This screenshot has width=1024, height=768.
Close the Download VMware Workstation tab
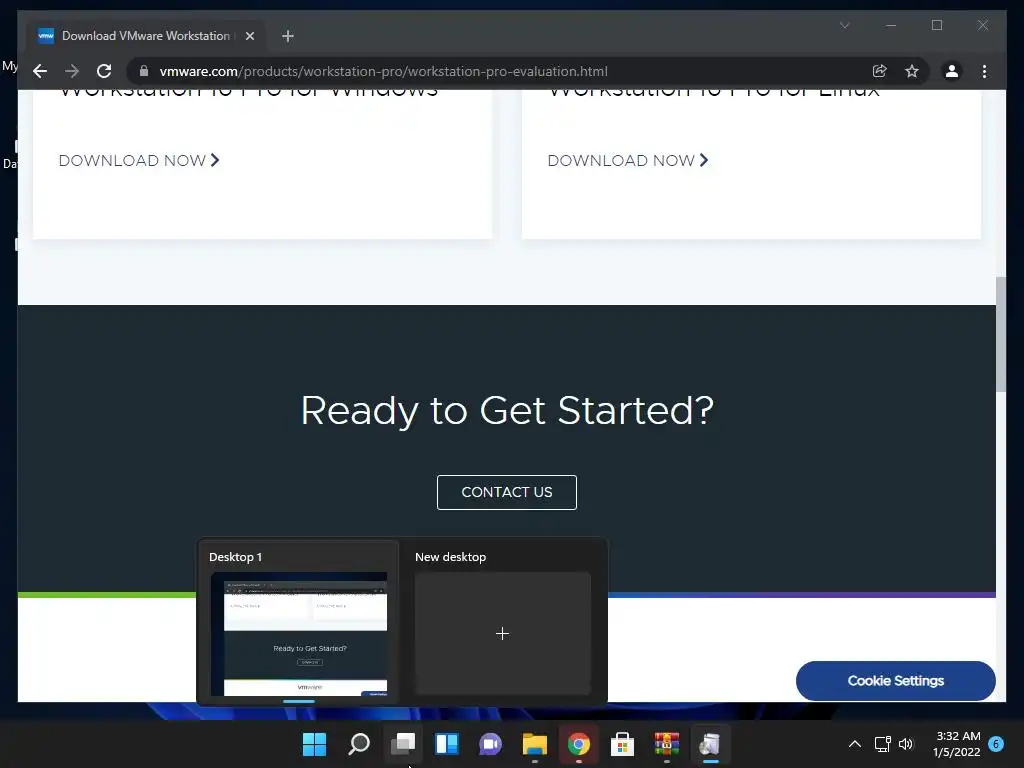(249, 36)
